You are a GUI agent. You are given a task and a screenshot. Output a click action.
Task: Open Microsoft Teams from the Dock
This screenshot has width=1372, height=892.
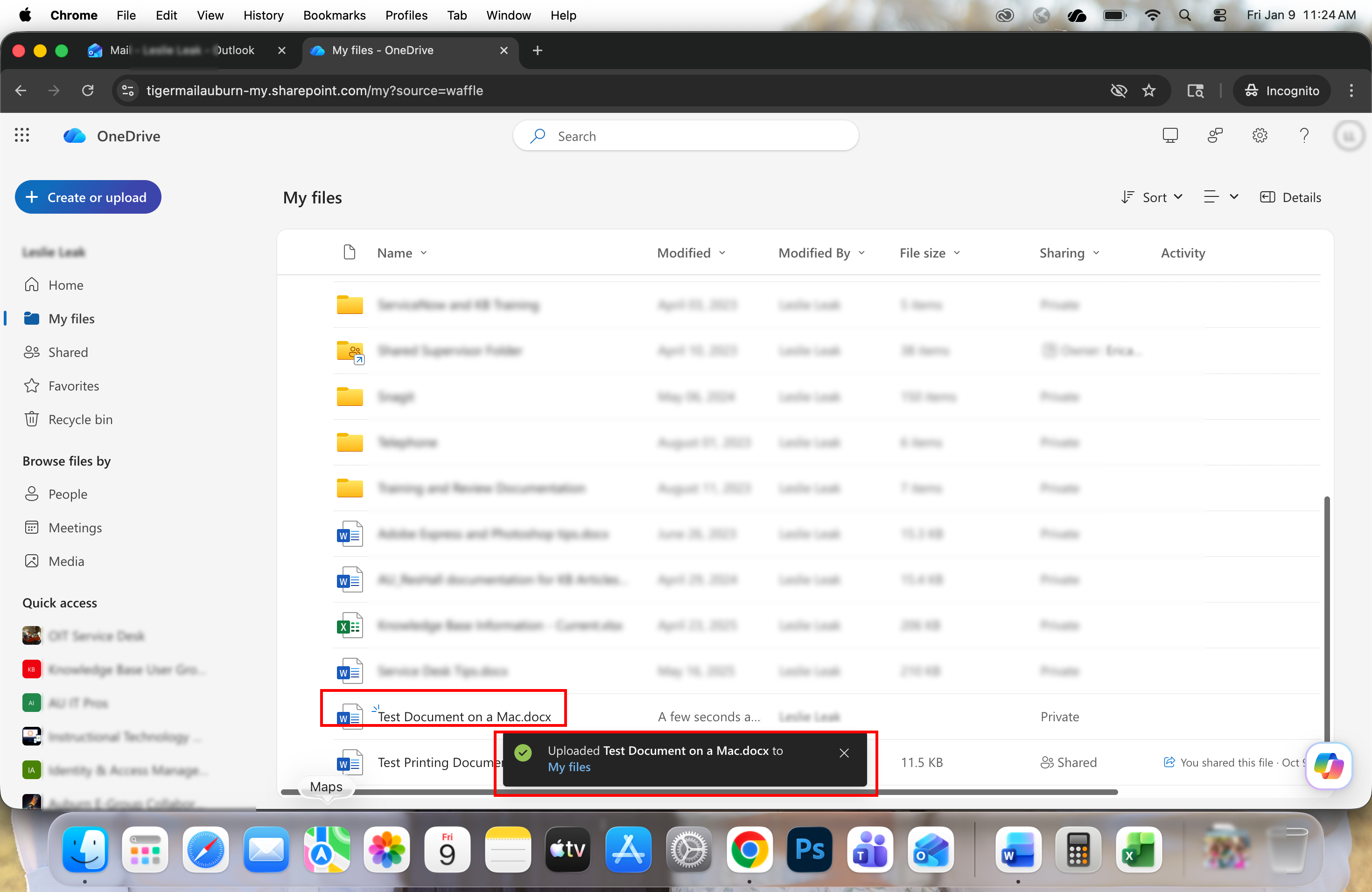pos(870,851)
